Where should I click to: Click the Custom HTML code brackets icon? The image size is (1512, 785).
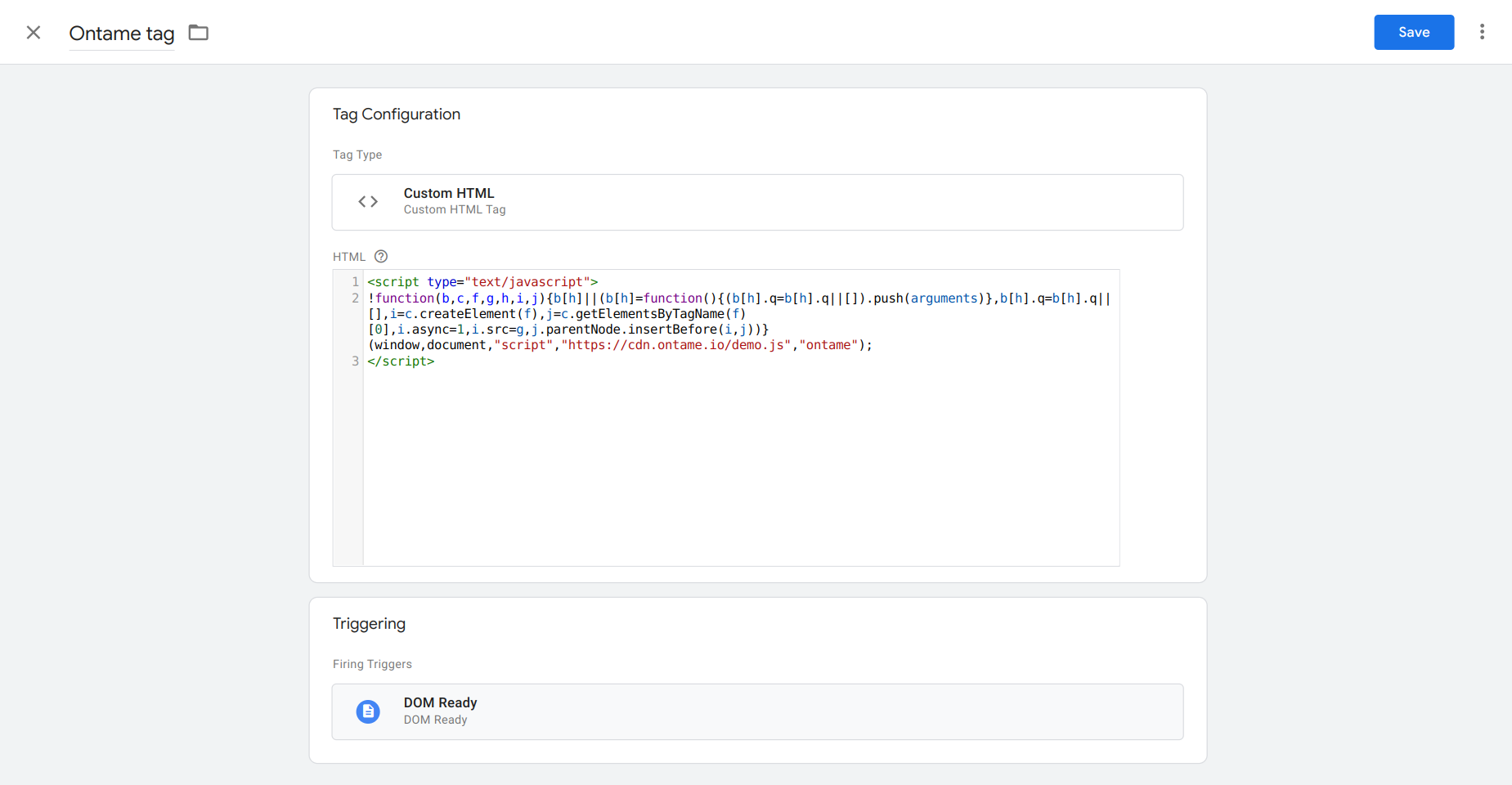368,201
